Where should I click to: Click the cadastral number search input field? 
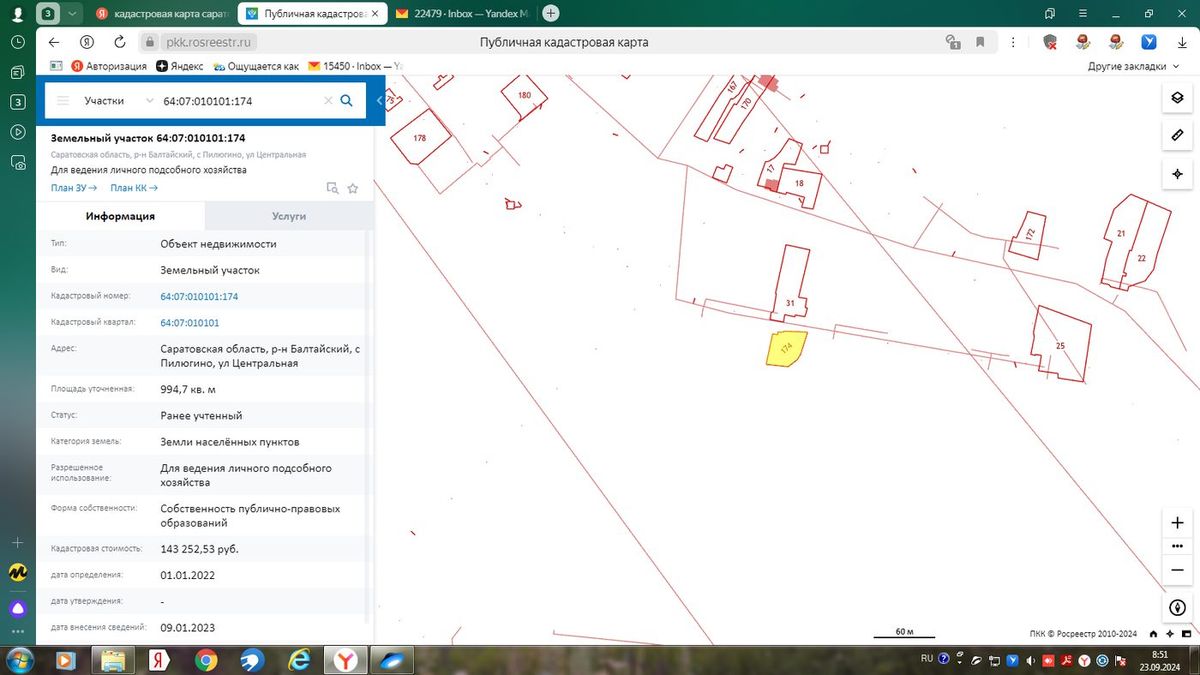(239, 101)
